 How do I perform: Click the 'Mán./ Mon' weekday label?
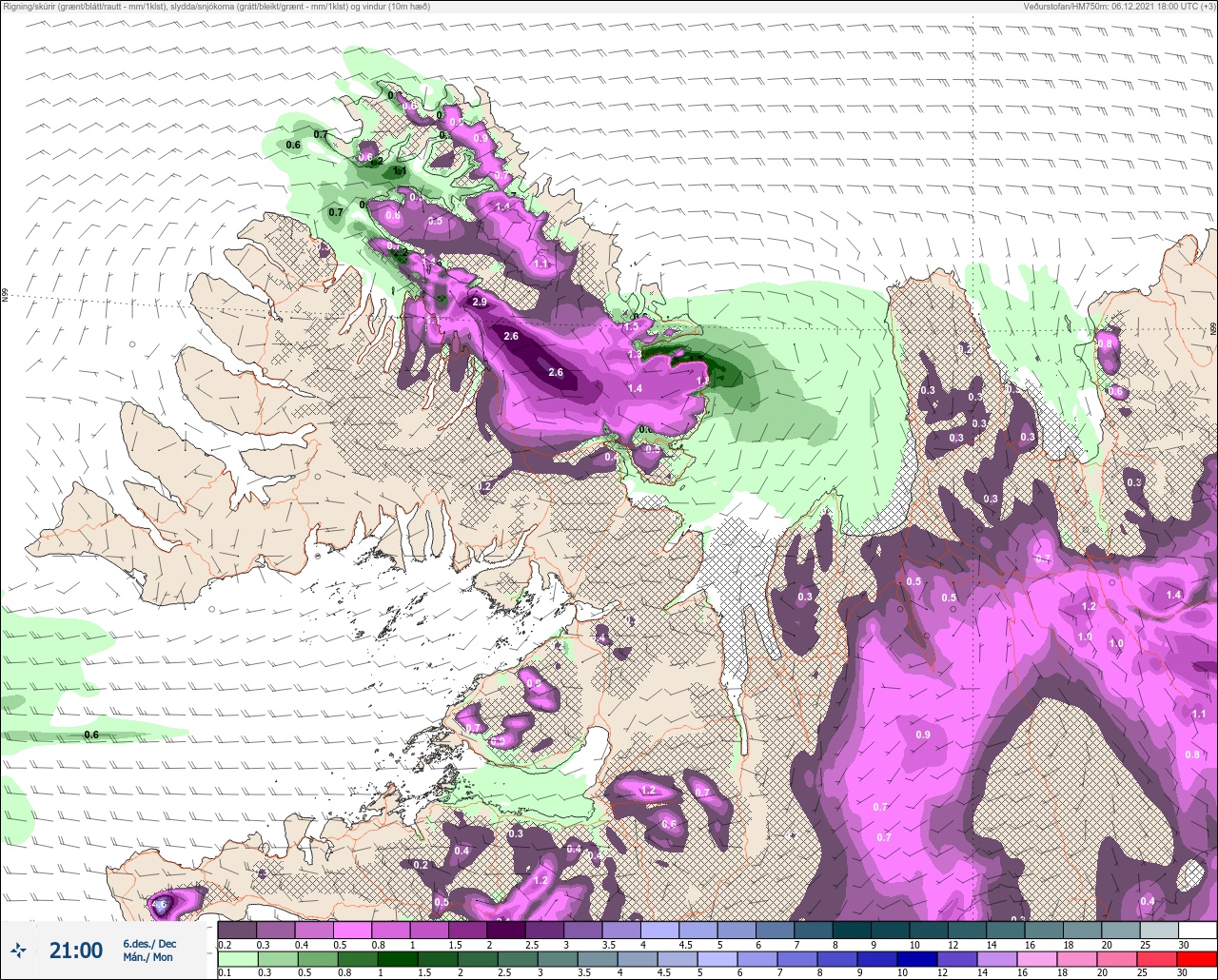tap(148, 957)
